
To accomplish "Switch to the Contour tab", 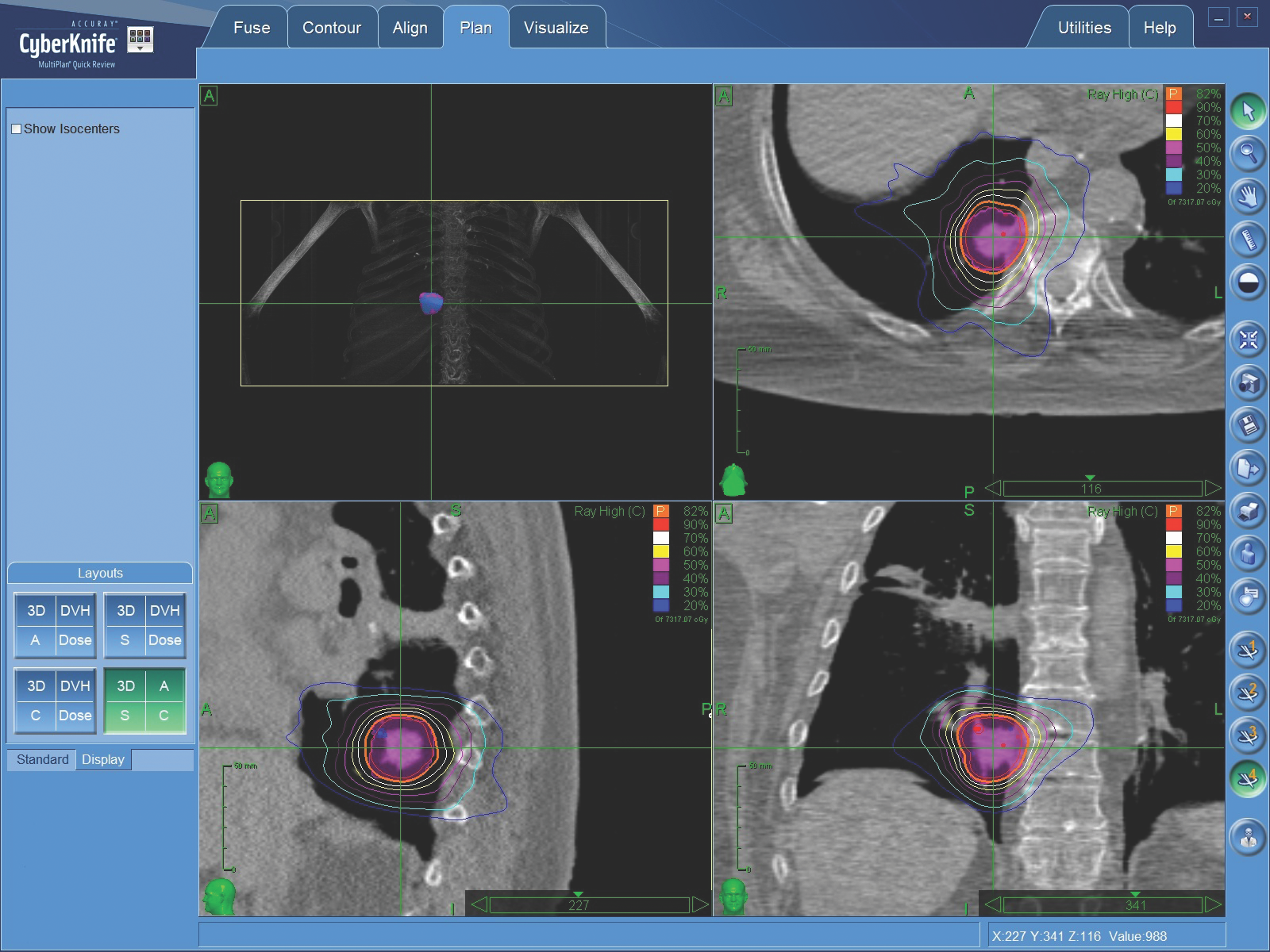I will [x=331, y=28].
